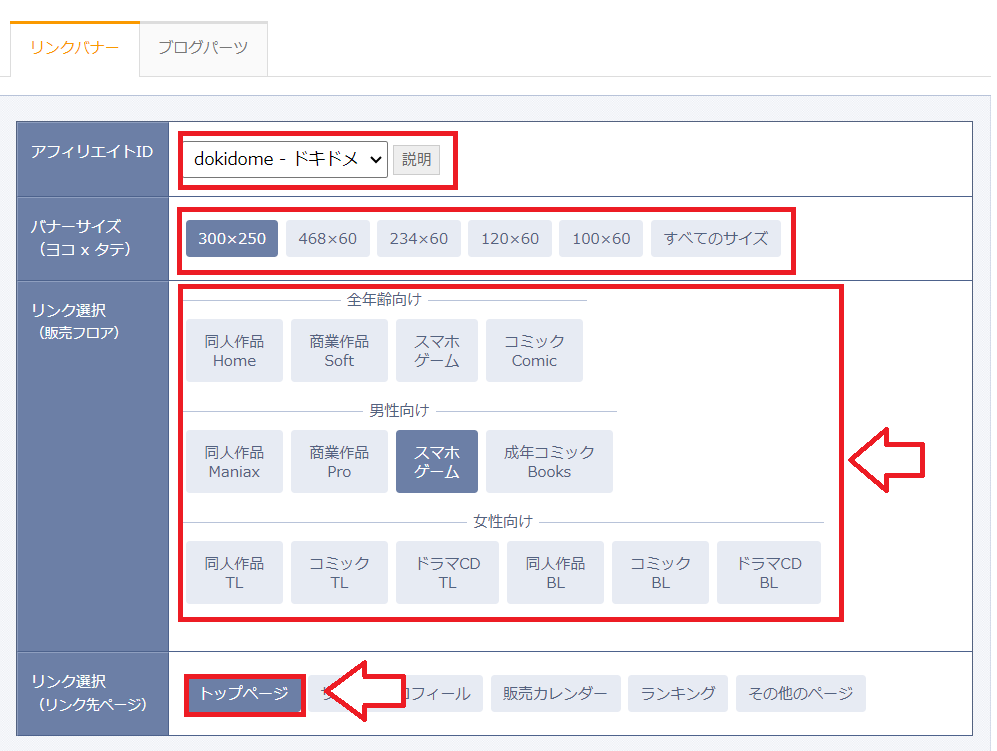
Task: Click the 女性向け section heading
Action: point(502,522)
